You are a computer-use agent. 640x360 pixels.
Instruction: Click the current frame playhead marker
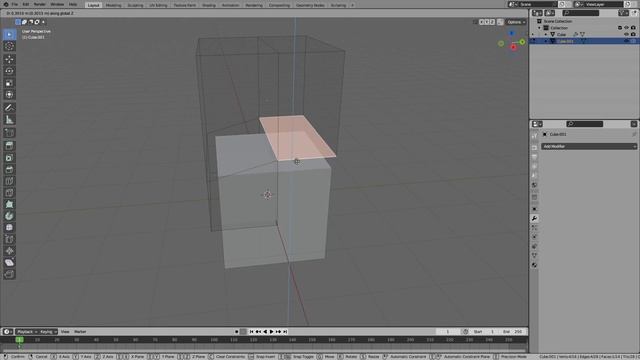(x=19, y=340)
